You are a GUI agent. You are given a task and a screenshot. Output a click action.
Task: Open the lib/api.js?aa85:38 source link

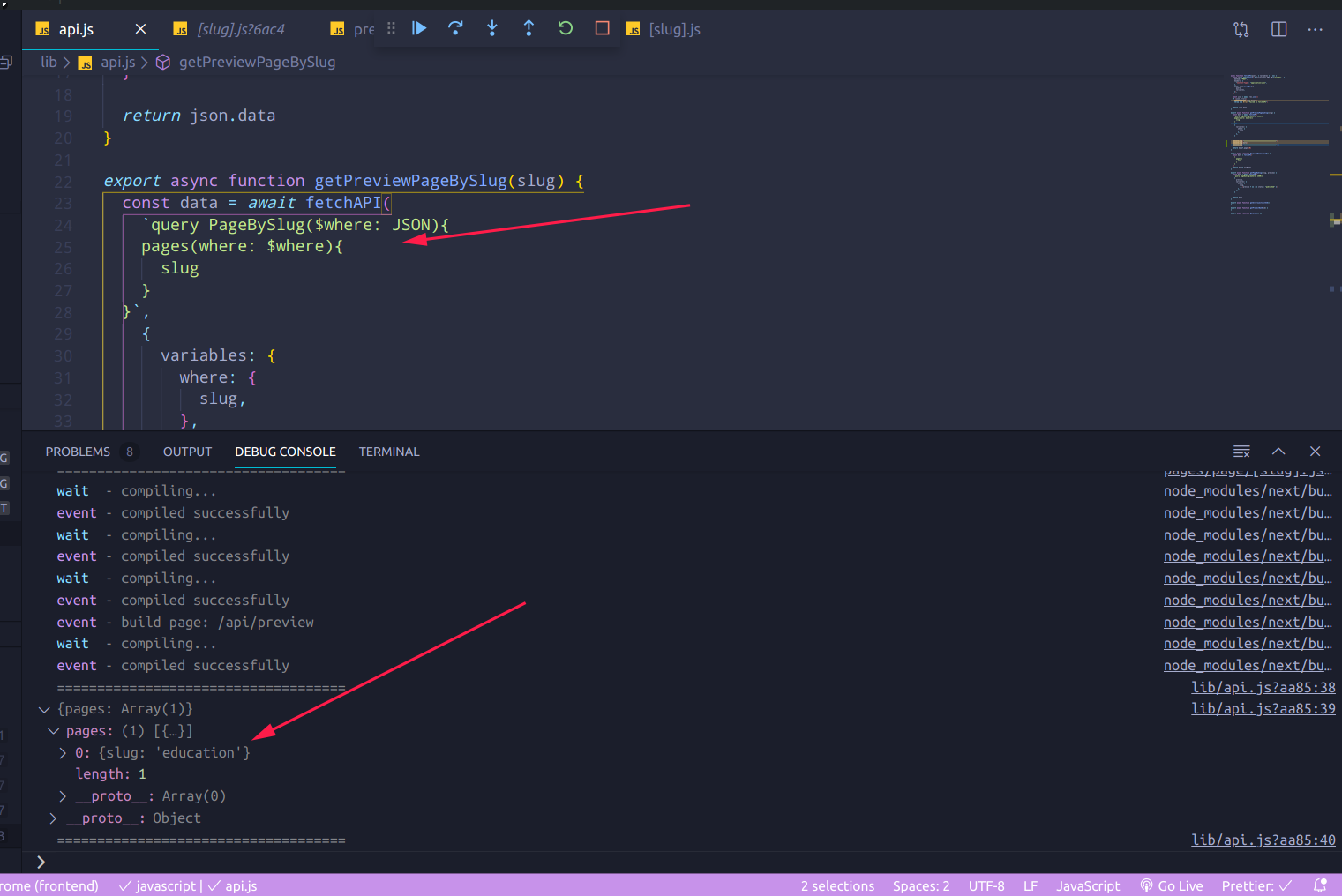tap(1263, 687)
